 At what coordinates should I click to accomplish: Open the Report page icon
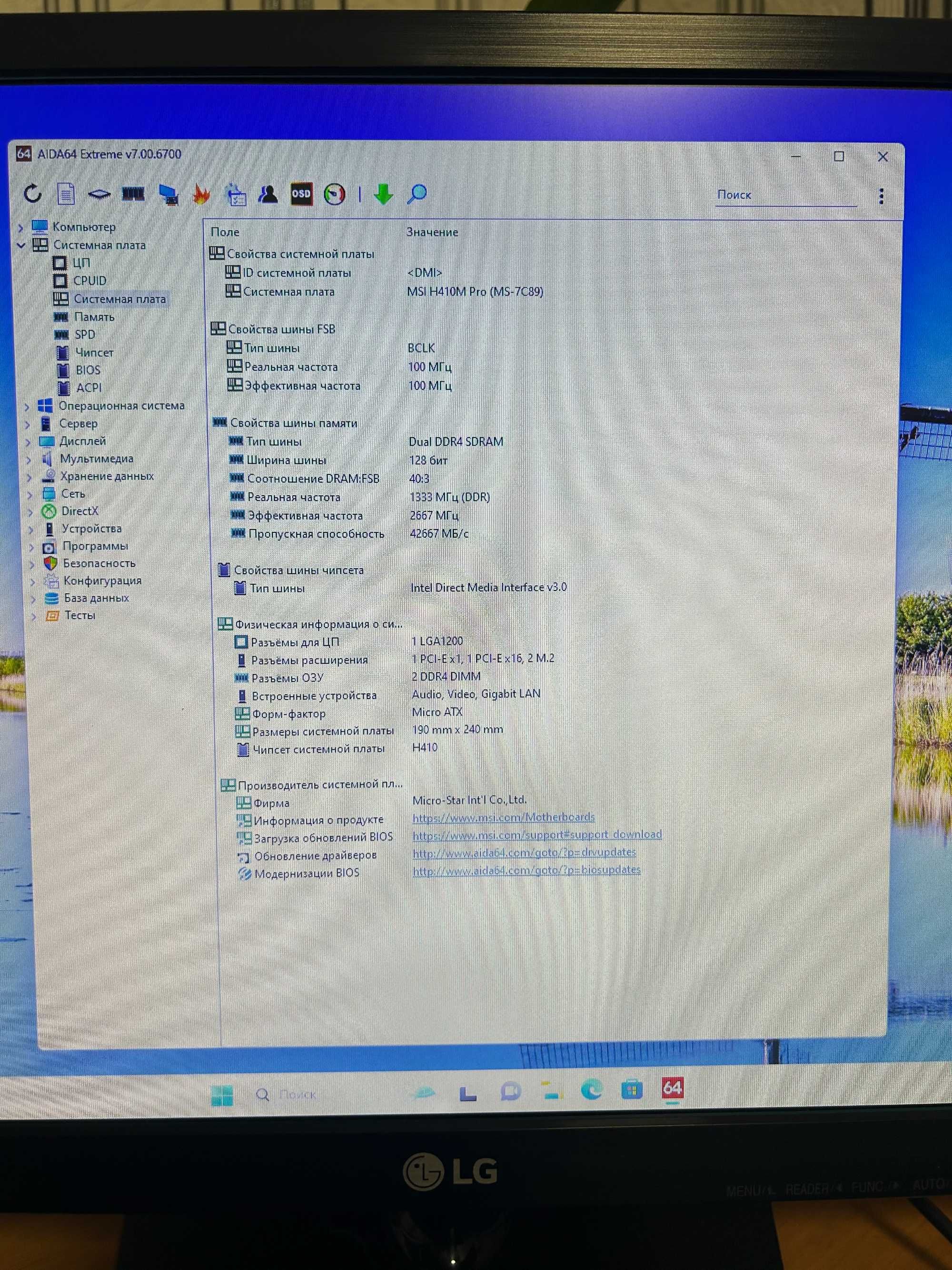[66, 194]
